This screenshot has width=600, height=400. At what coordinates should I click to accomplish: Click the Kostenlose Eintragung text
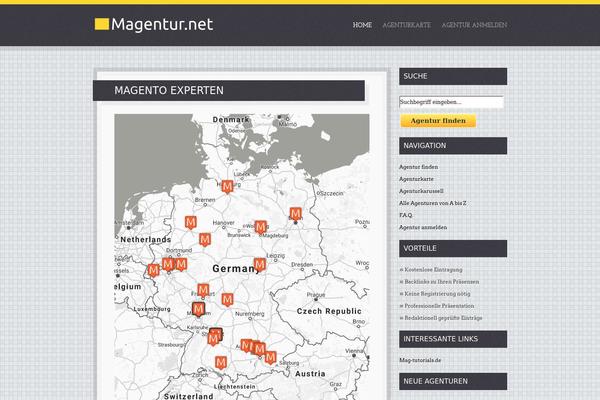coord(433,269)
